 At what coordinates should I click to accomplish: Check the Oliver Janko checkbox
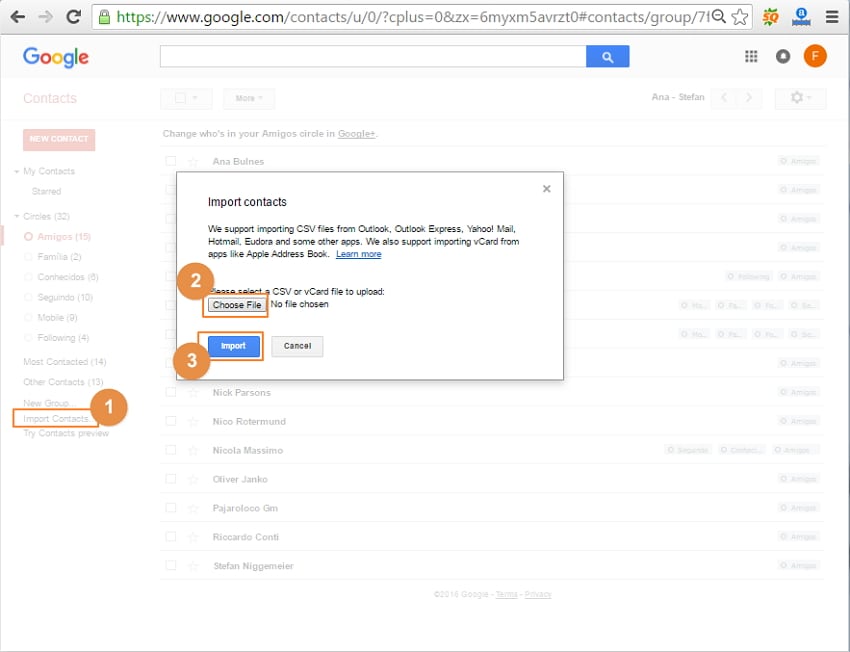coord(171,479)
